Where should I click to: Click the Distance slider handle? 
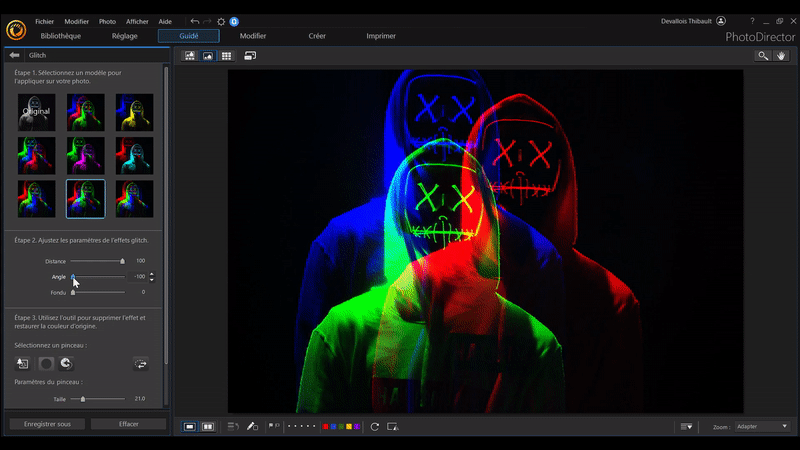(122, 261)
